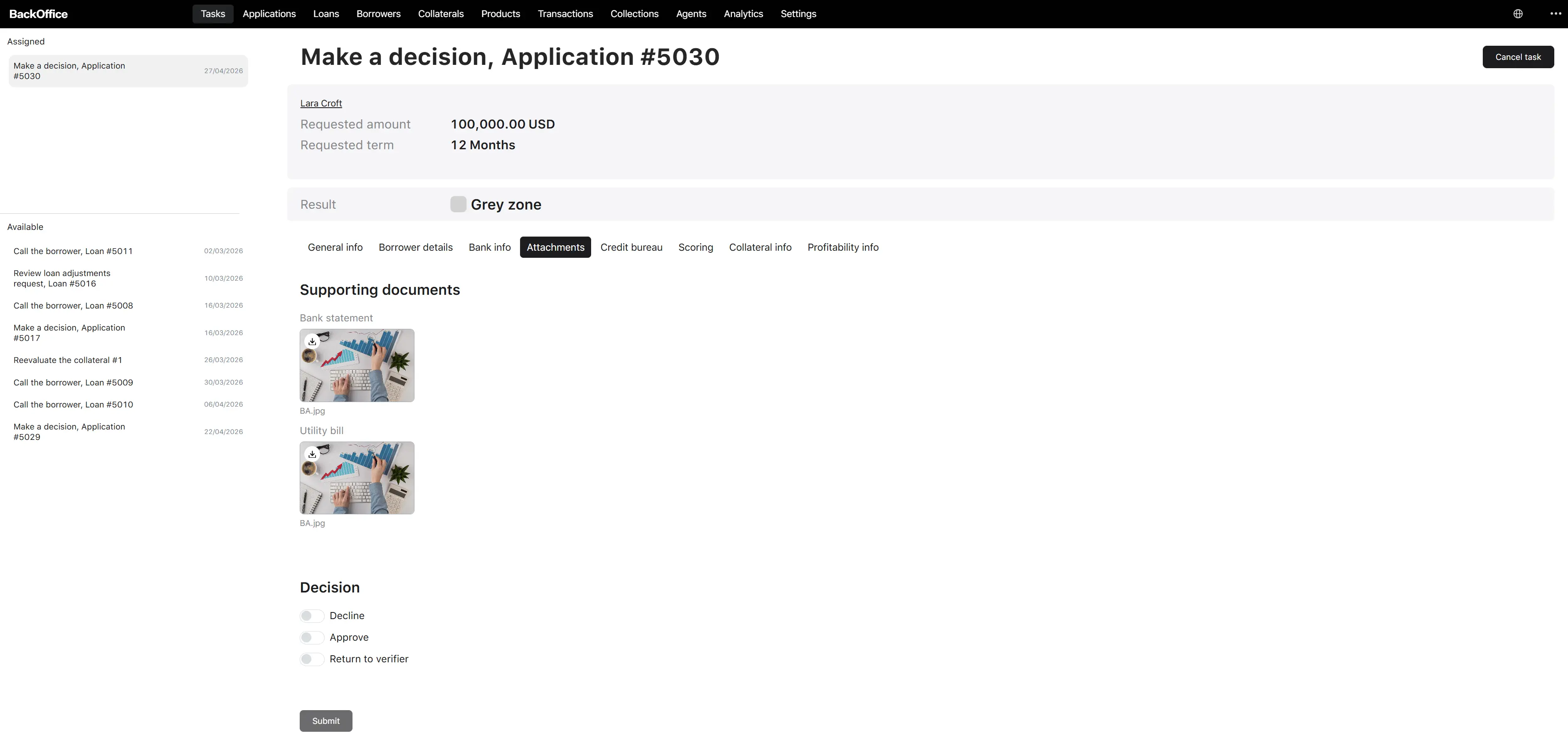The height and width of the screenshot is (738, 1568).
Task: Click the BackOffice logo
Action: [38, 14]
